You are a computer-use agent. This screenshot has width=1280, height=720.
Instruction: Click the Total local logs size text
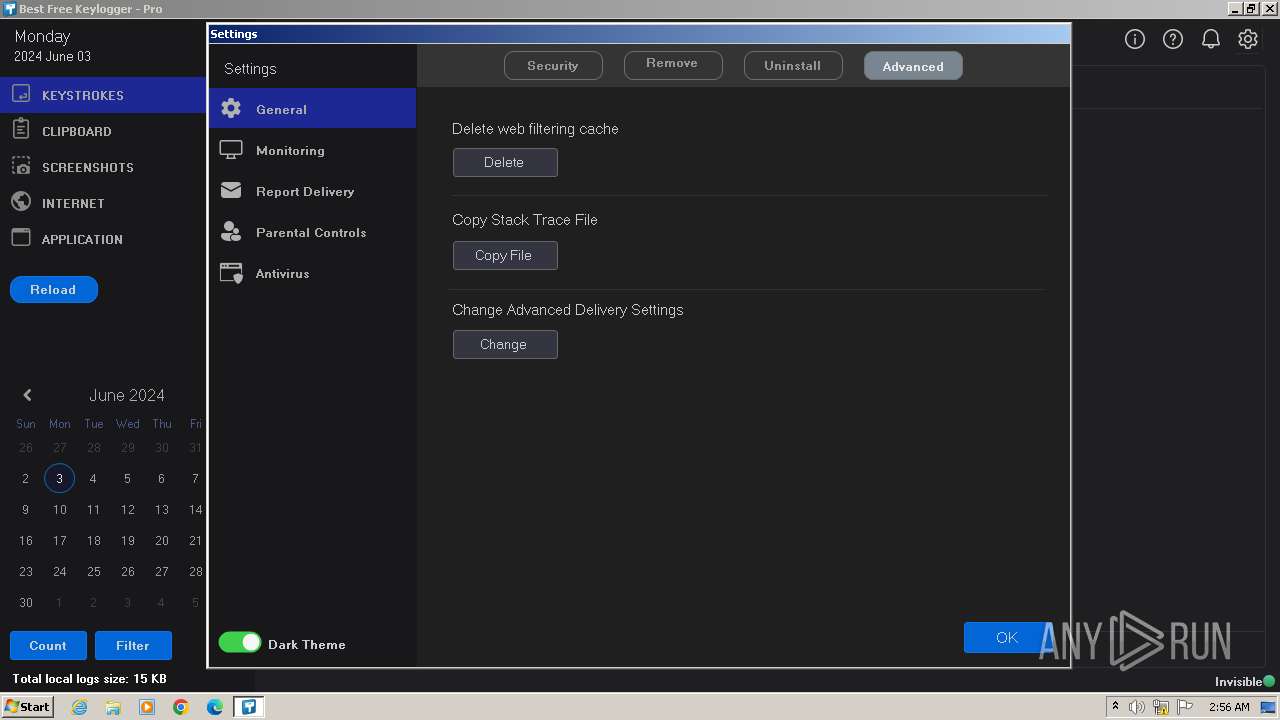click(89, 679)
